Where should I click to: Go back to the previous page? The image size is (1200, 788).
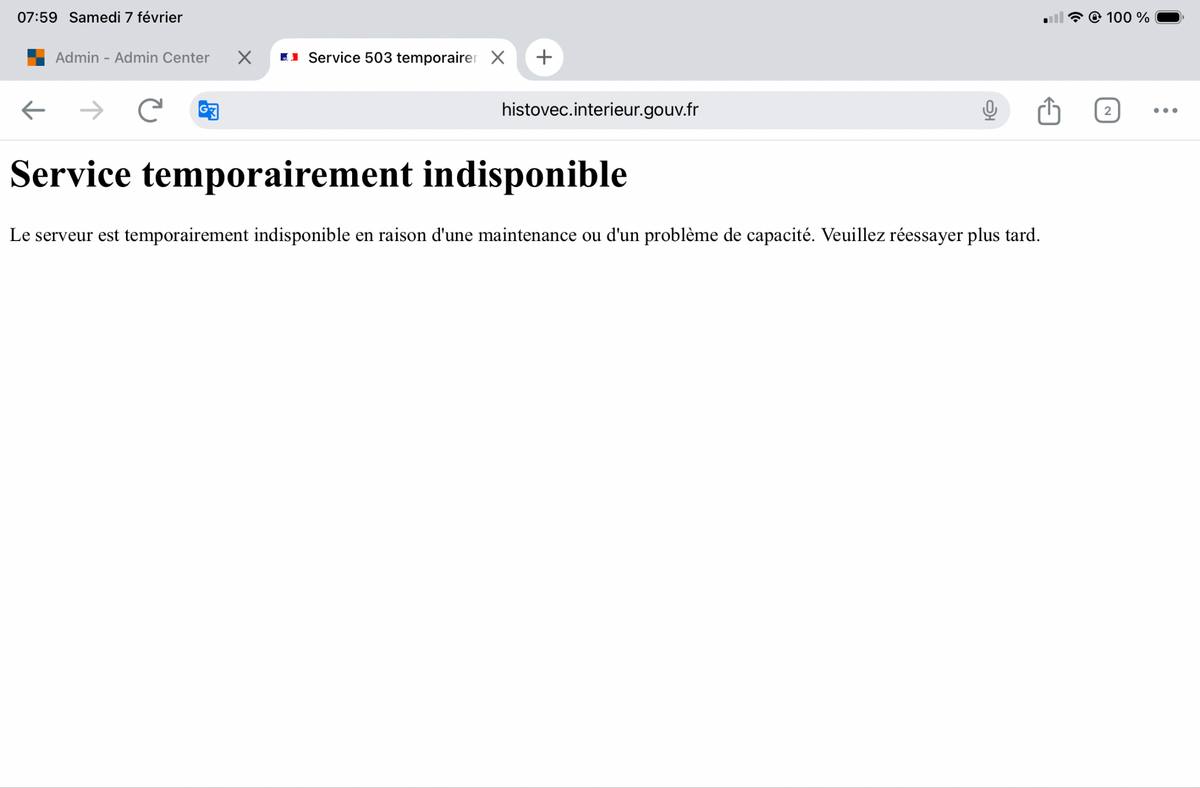(33, 110)
